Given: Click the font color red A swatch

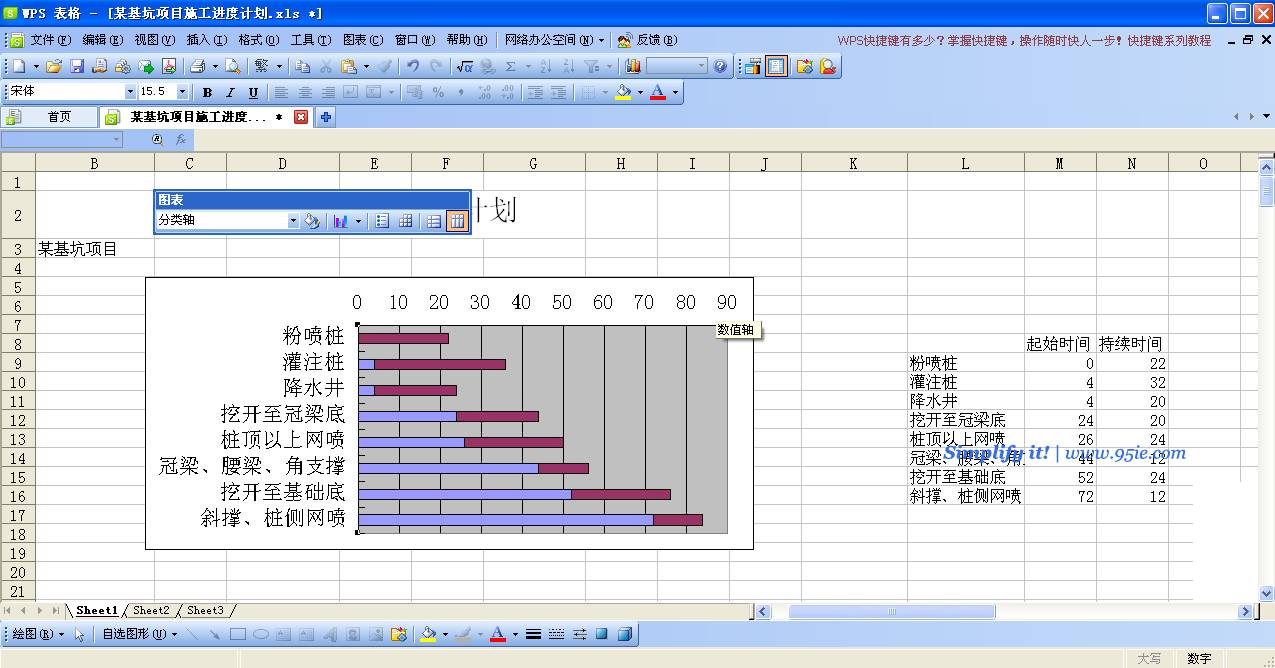Looking at the screenshot, I should pyautogui.click(x=657, y=92).
